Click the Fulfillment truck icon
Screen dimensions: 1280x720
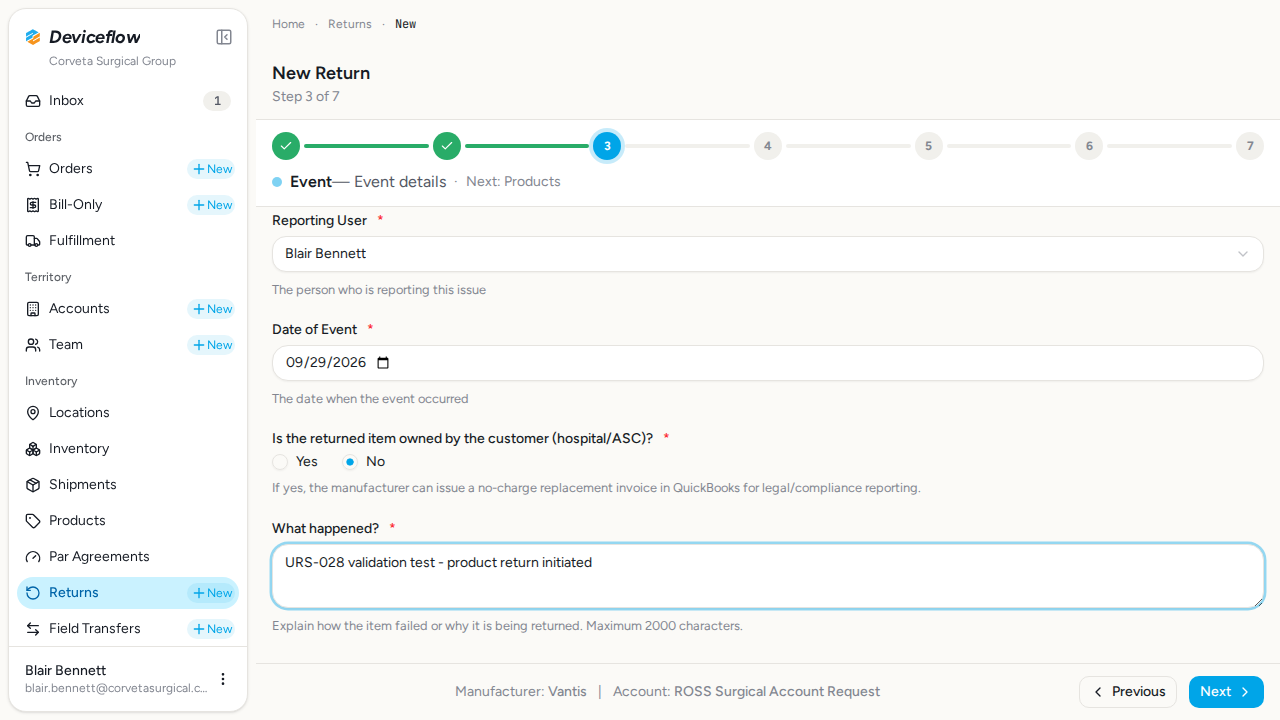[33, 241]
